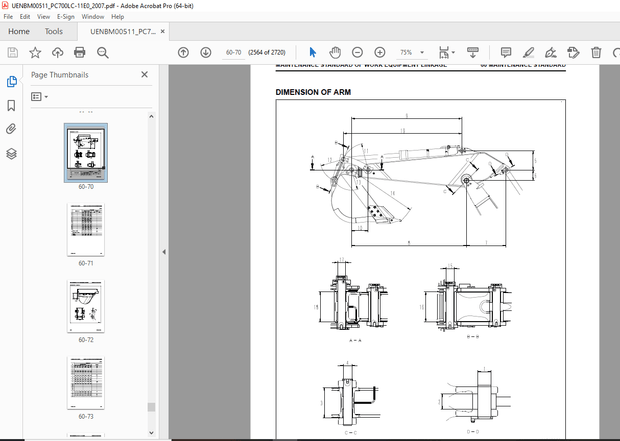
Task: Click the stamp tool icon
Action: tap(573, 53)
